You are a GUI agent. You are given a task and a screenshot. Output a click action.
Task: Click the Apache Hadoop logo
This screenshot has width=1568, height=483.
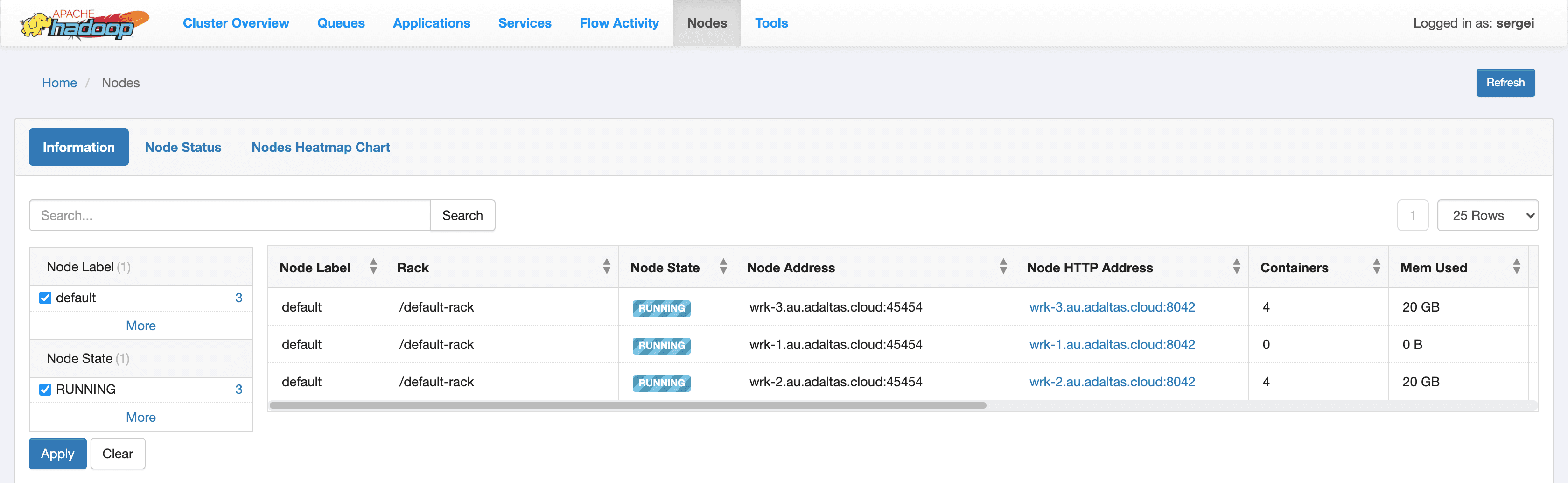coord(84,23)
